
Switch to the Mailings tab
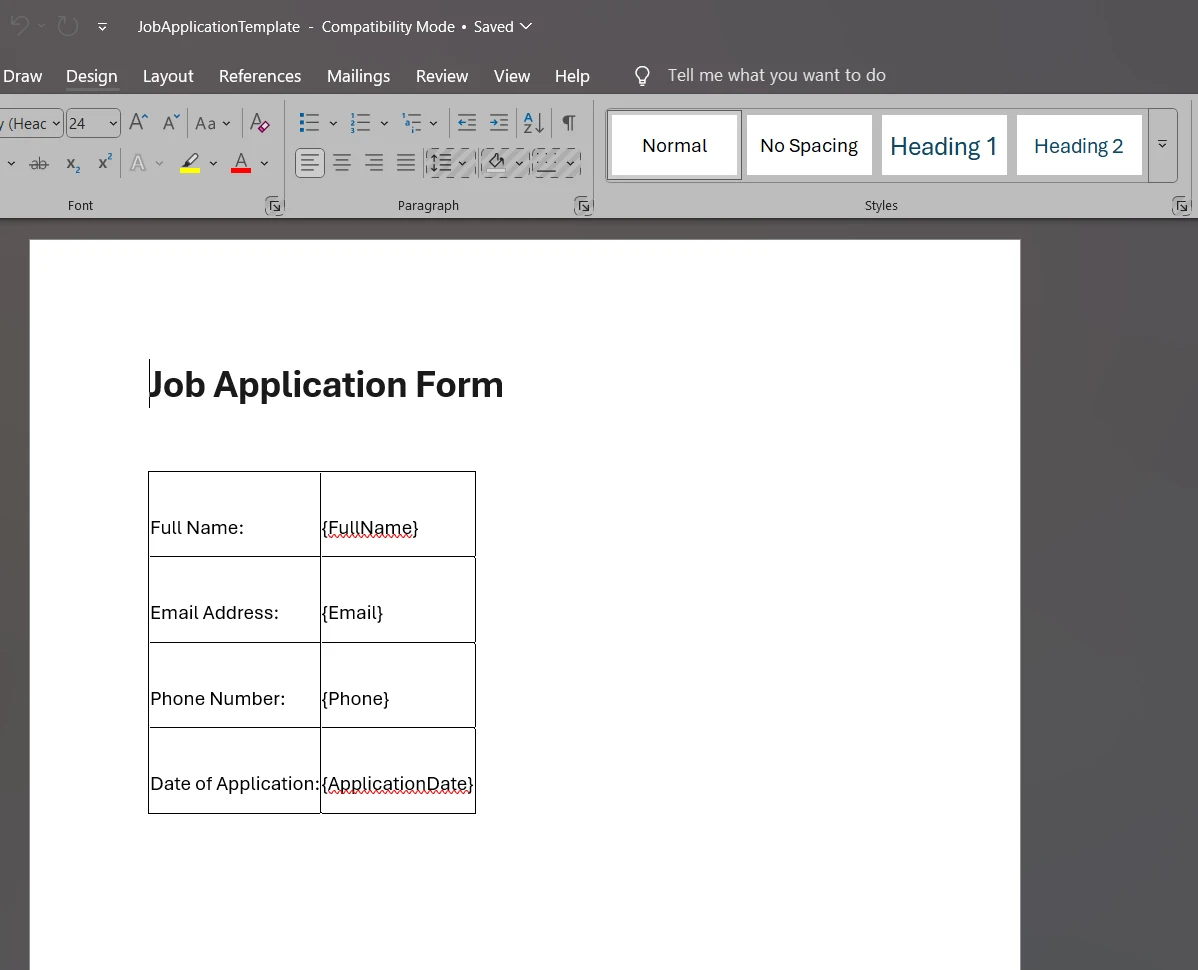[358, 76]
